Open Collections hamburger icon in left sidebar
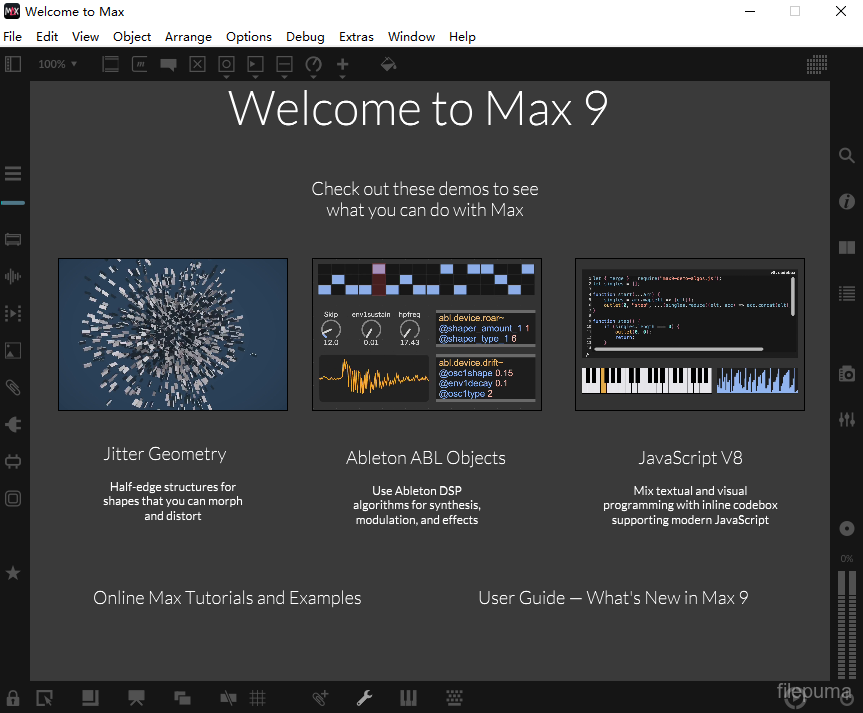This screenshot has height=713, width=863. click(13, 173)
